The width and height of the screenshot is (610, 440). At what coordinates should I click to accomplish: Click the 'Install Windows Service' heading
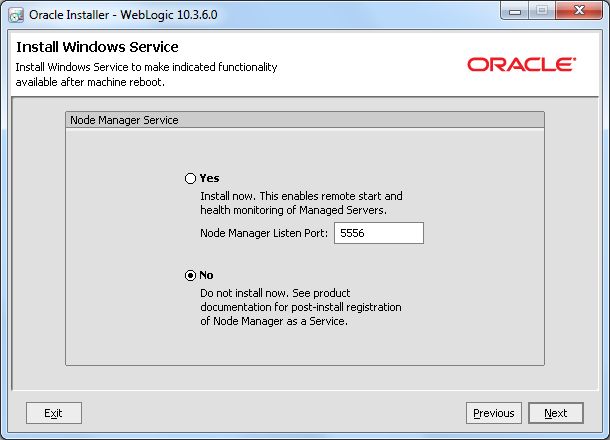pos(97,47)
